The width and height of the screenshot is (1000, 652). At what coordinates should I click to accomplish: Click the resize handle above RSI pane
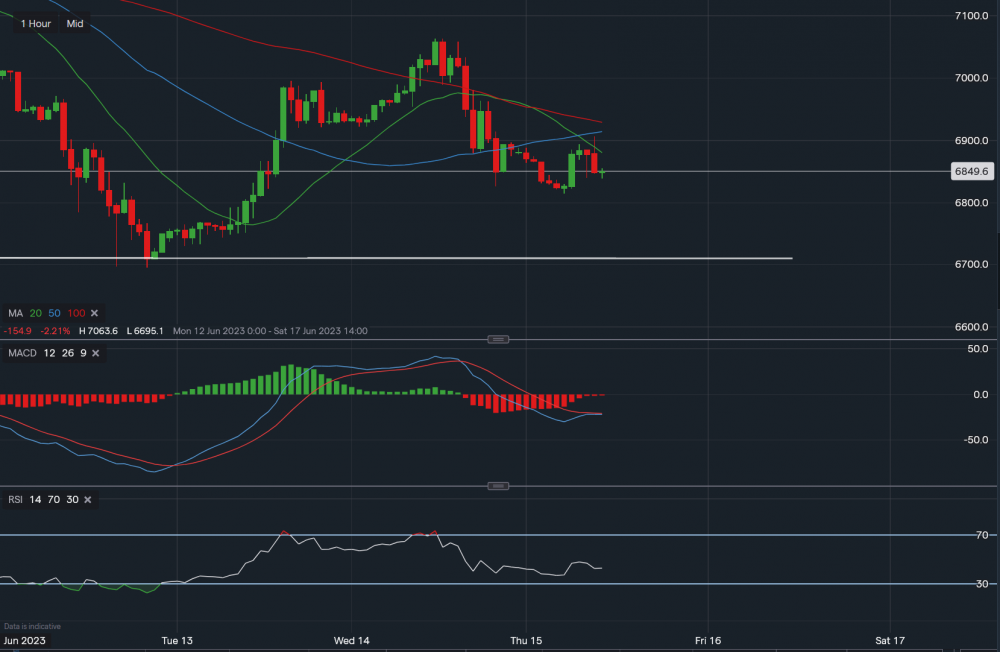(499, 486)
